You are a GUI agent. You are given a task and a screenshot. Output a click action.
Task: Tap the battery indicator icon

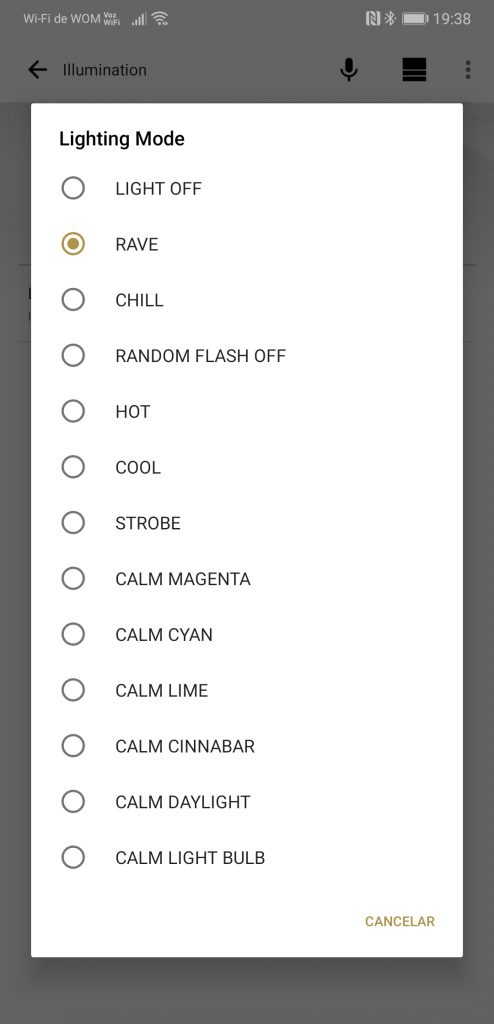415,18
